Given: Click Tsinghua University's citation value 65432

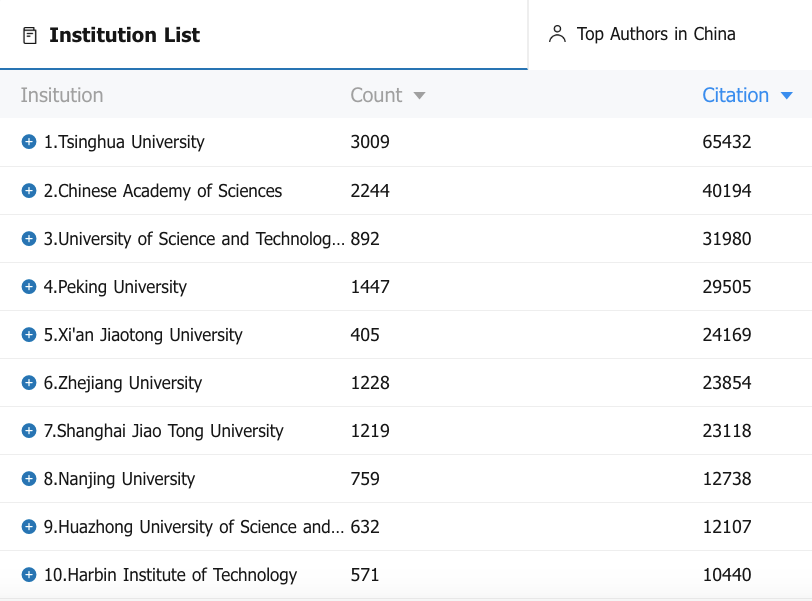Looking at the screenshot, I should (x=726, y=142).
